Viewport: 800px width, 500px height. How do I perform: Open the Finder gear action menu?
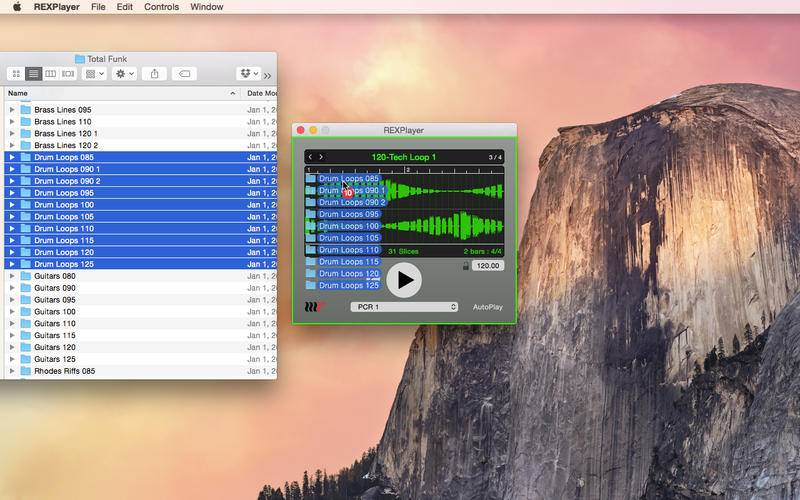coord(124,74)
